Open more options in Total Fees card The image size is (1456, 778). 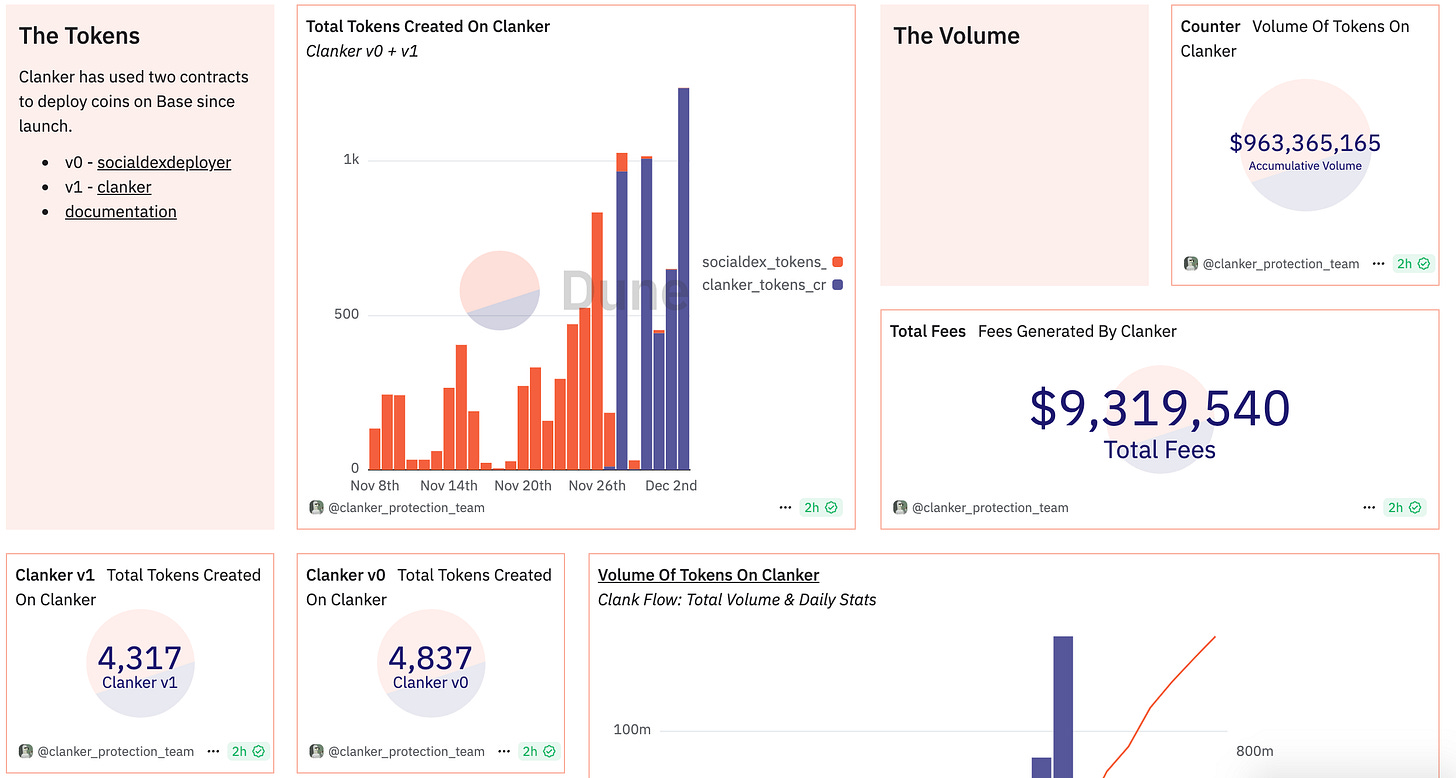[x=1369, y=508]
